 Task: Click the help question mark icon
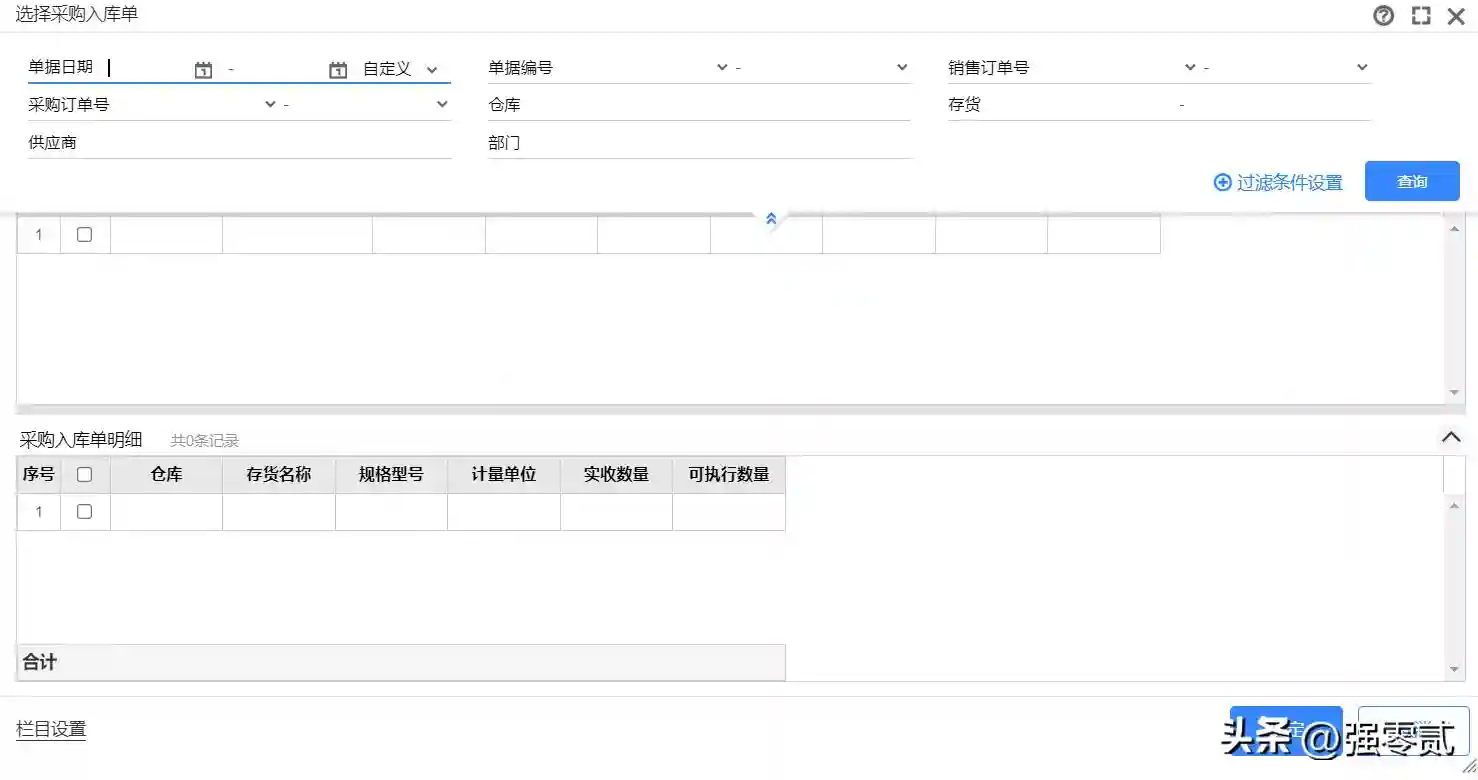pyautogui.click(x=1383, y=16)
